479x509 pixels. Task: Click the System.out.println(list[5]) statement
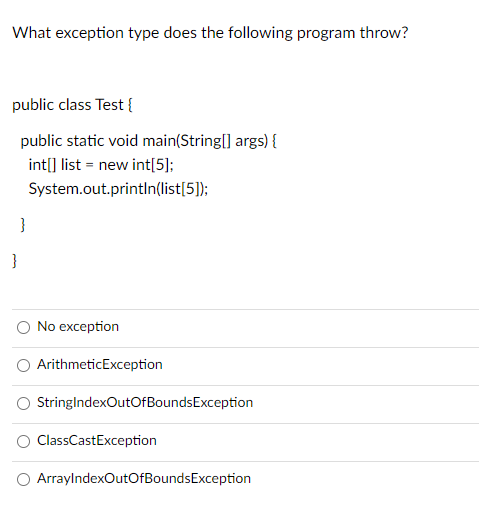[118, 189]
